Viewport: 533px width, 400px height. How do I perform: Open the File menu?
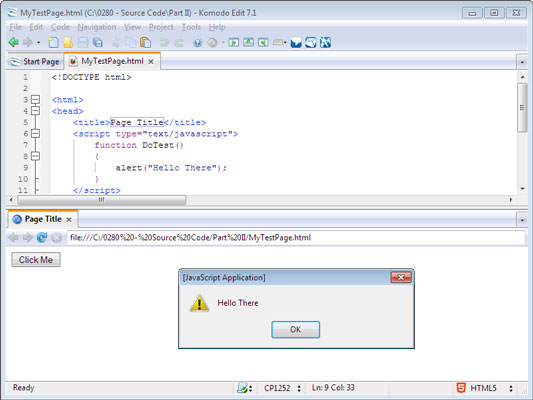pos(16,27)
